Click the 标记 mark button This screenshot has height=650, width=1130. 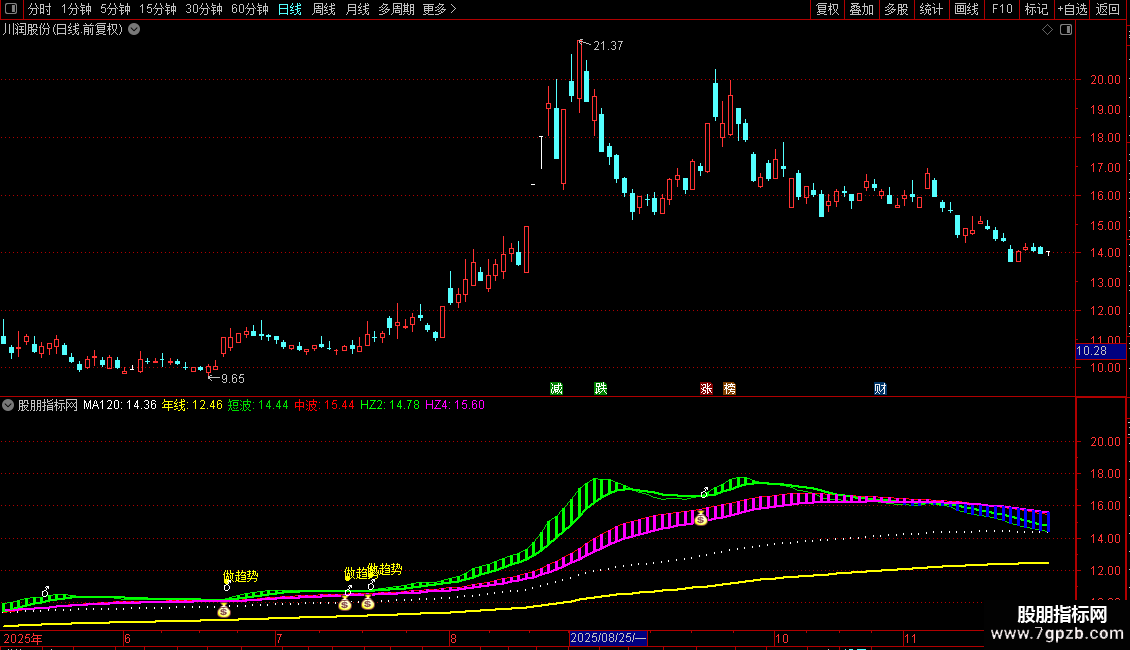(x=1036, y=9)
